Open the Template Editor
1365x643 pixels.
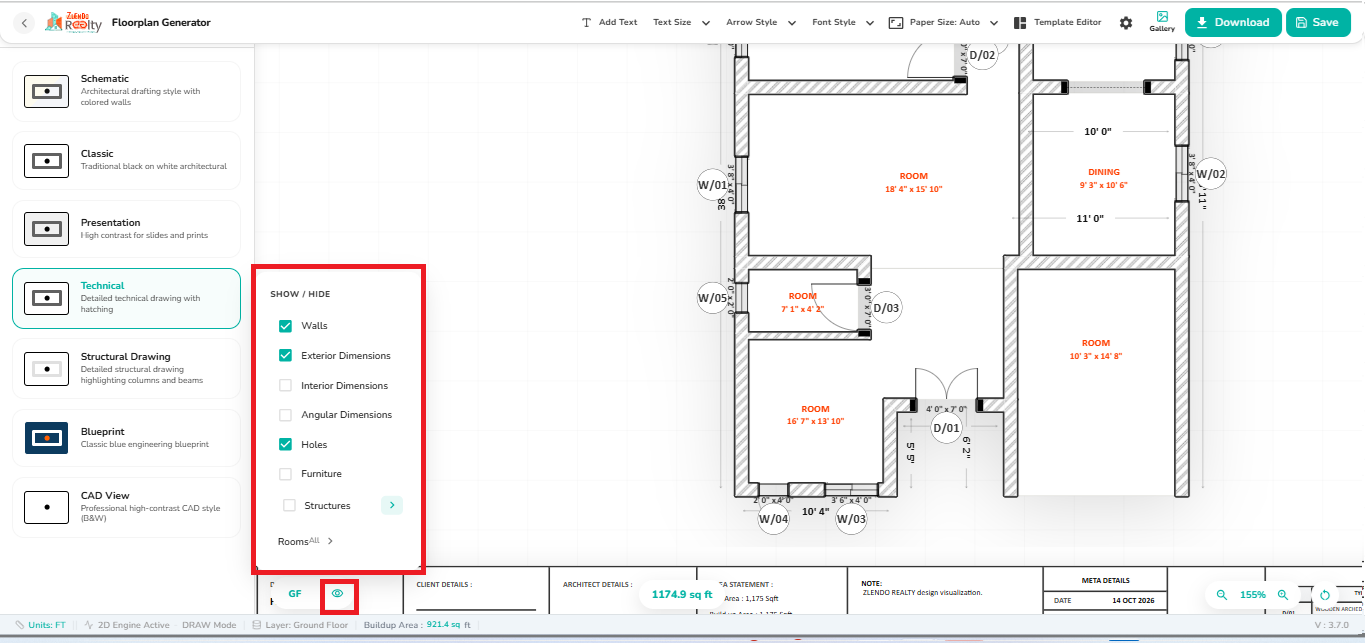coord(1058,22)
